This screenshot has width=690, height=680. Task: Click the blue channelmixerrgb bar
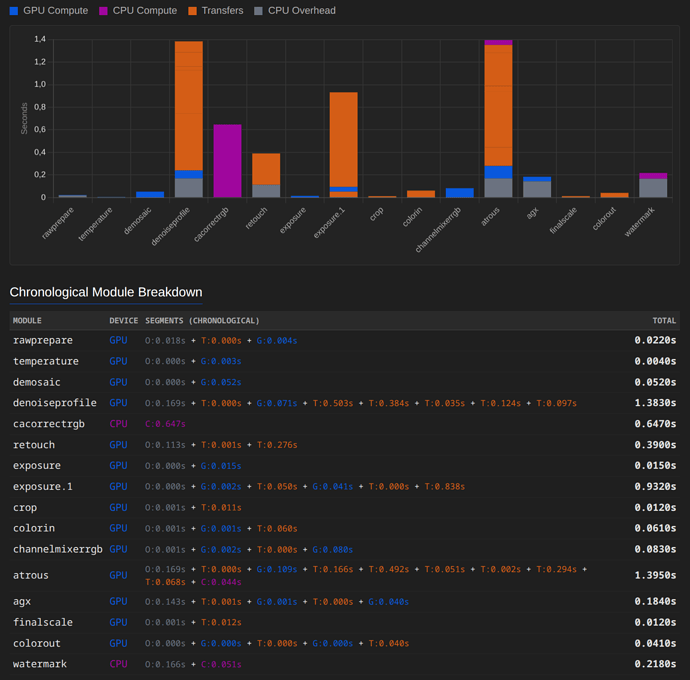click(x=460, y=192)
